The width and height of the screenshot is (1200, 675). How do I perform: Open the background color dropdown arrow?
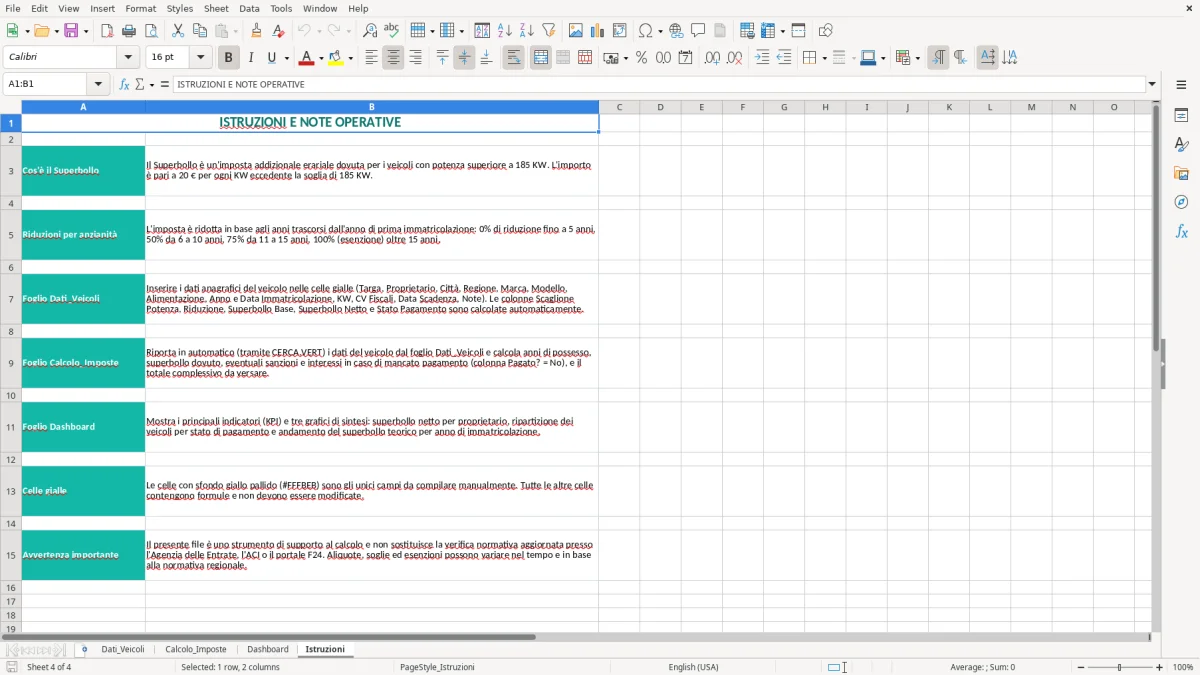point(350,58)
